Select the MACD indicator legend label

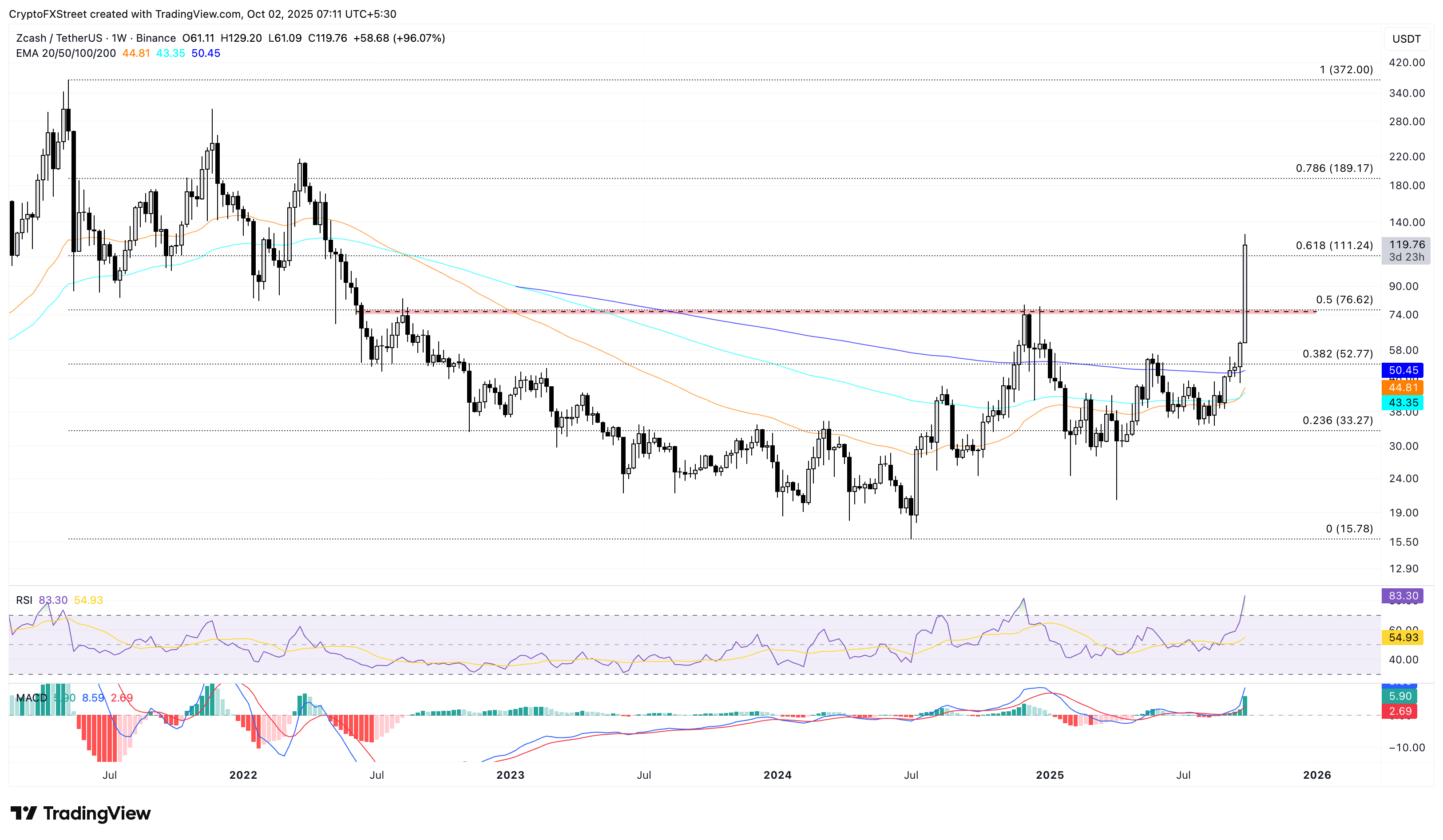(32, 697)
